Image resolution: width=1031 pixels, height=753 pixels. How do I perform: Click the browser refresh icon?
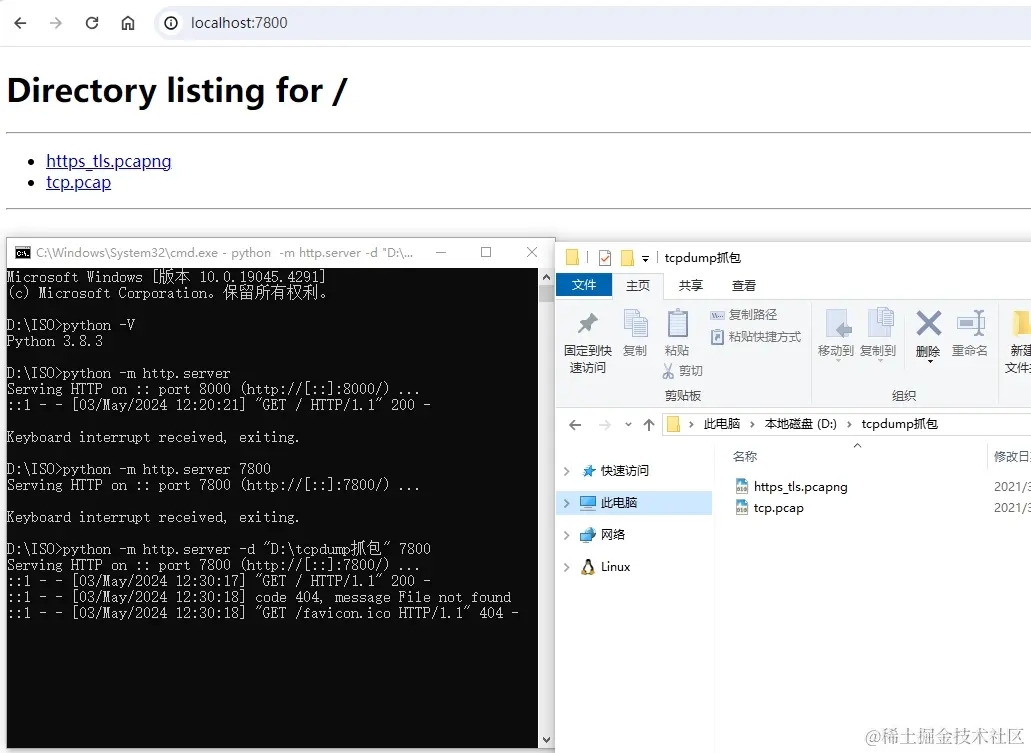click(x=91, y=22)
